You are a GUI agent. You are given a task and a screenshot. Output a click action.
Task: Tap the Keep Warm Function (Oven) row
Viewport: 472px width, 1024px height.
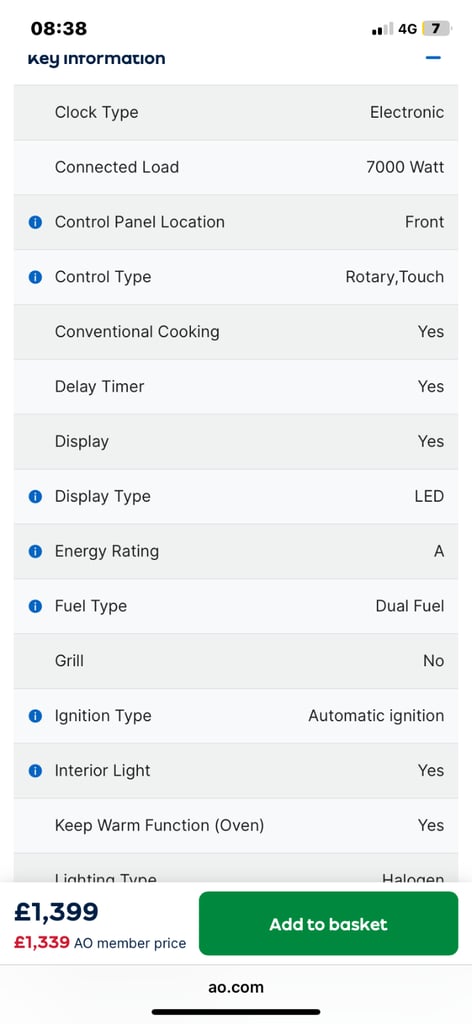tap(236, 825)
